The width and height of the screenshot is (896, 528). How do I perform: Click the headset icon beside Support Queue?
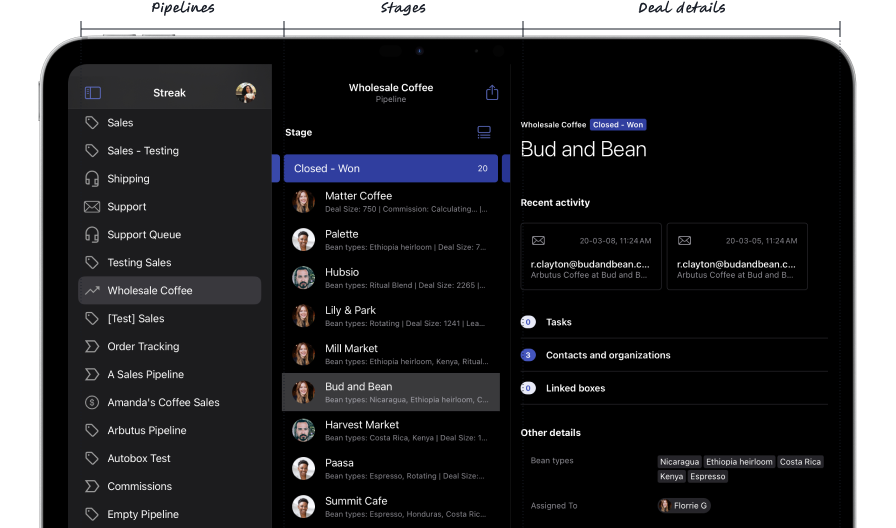tap(91, 234)
